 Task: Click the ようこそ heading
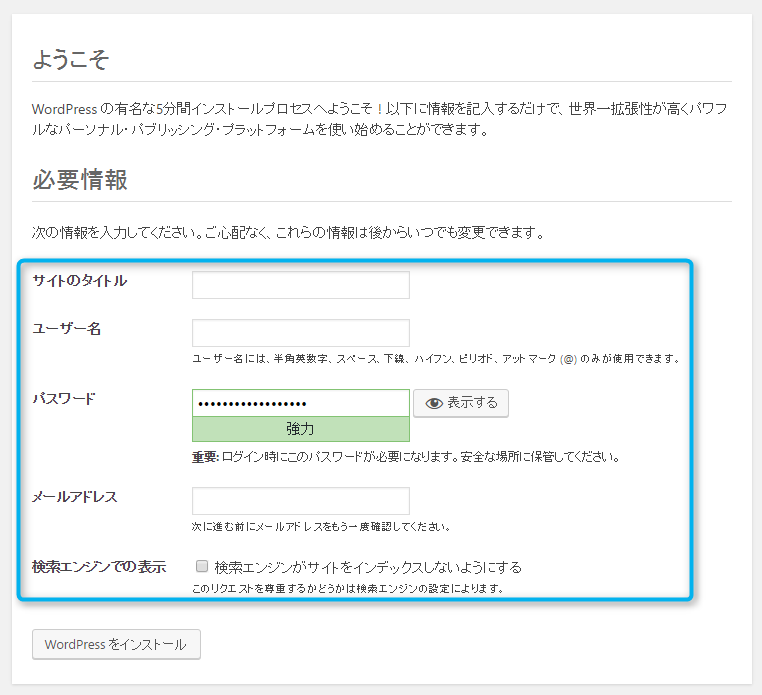pyautogui.click(x=70, y=59)
